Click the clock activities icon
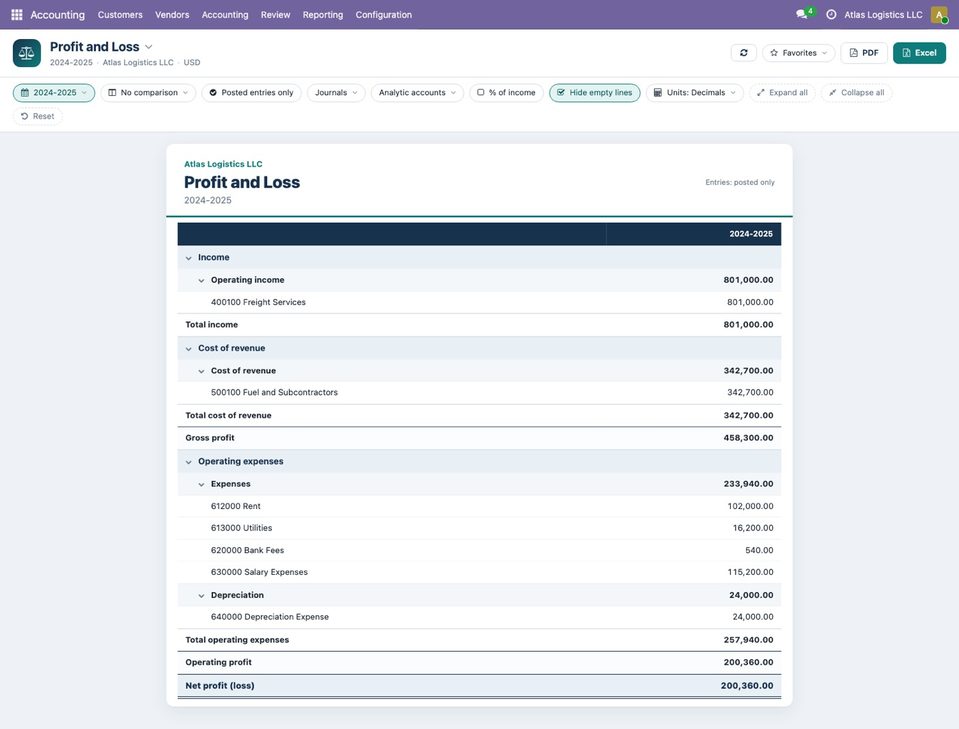 pyautogui.click(x=831, y=15)
